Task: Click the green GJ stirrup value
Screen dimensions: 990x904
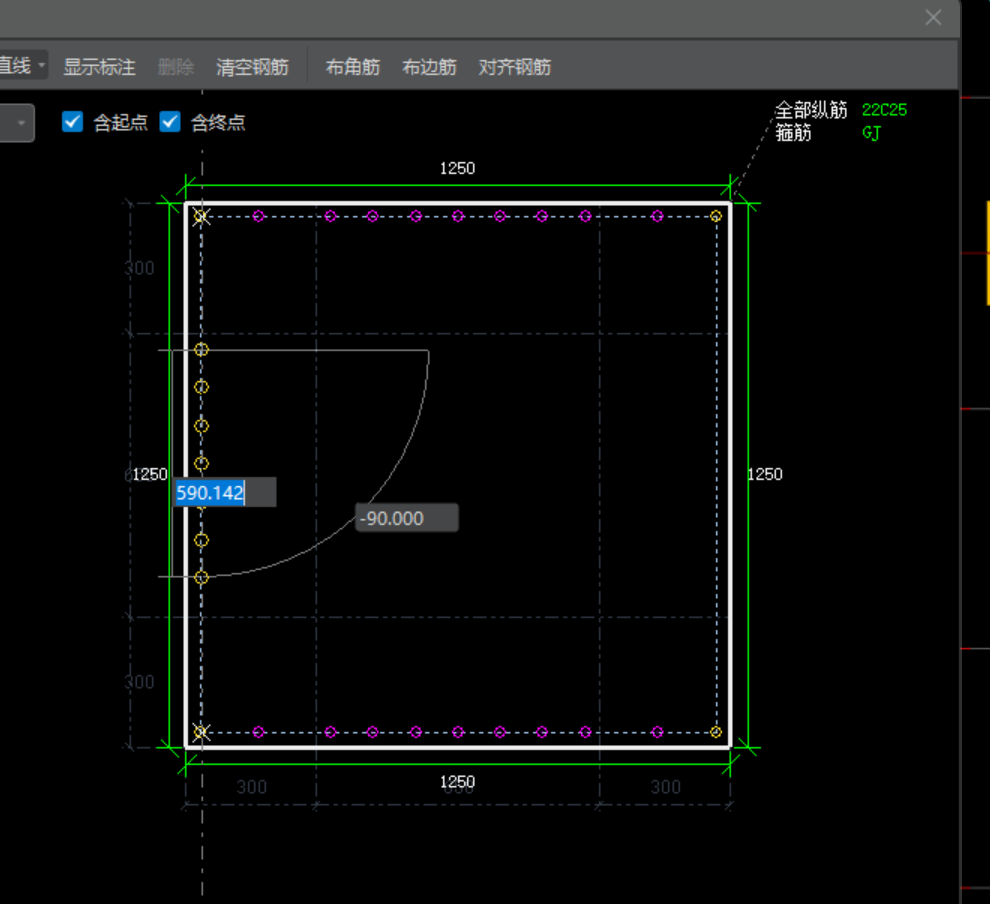Action: [x=871, y=133]
